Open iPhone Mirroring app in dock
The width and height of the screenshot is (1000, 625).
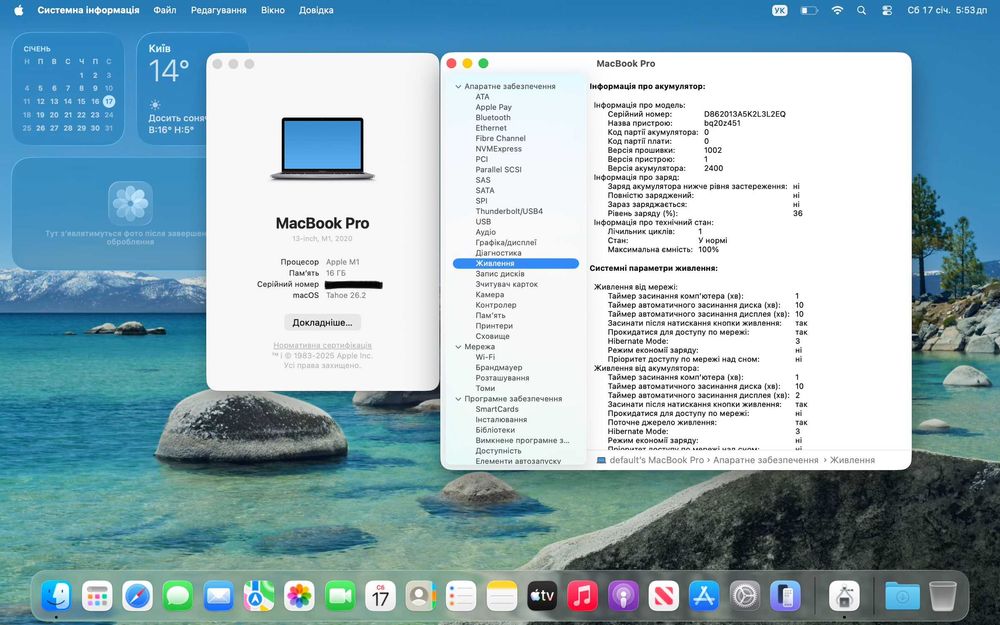pos(785,596)
